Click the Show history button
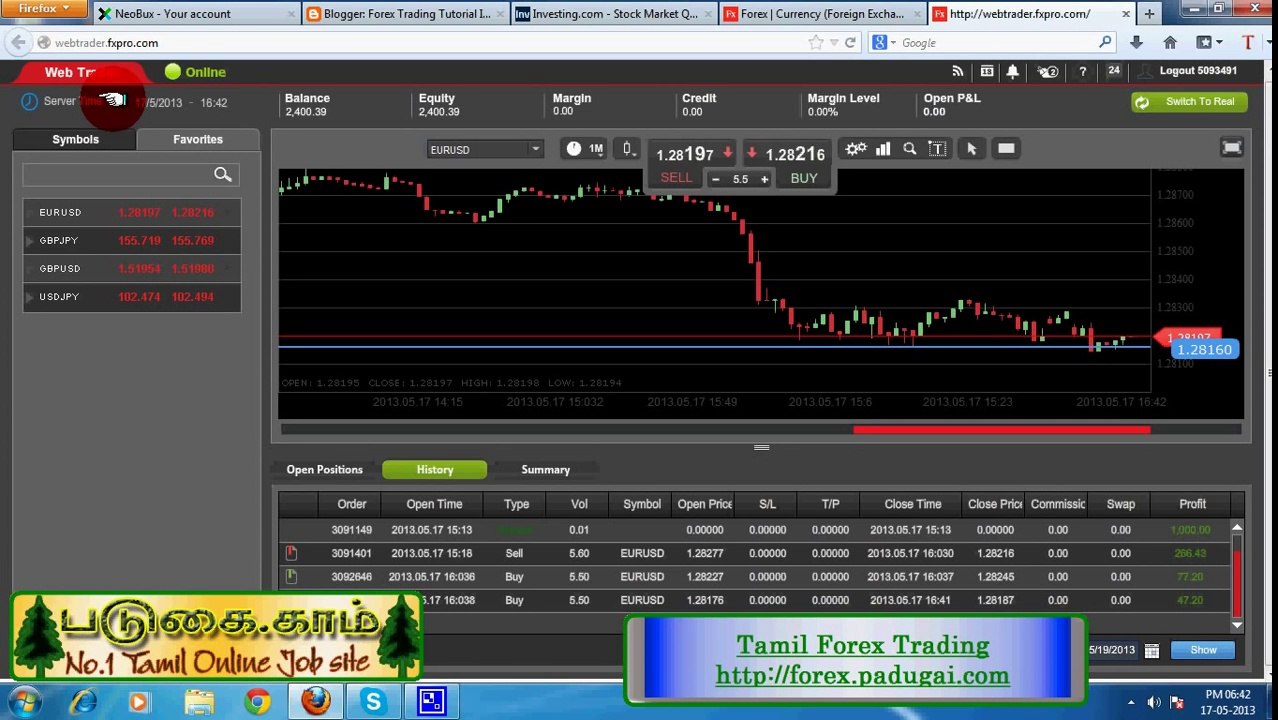 [1203, 650]
